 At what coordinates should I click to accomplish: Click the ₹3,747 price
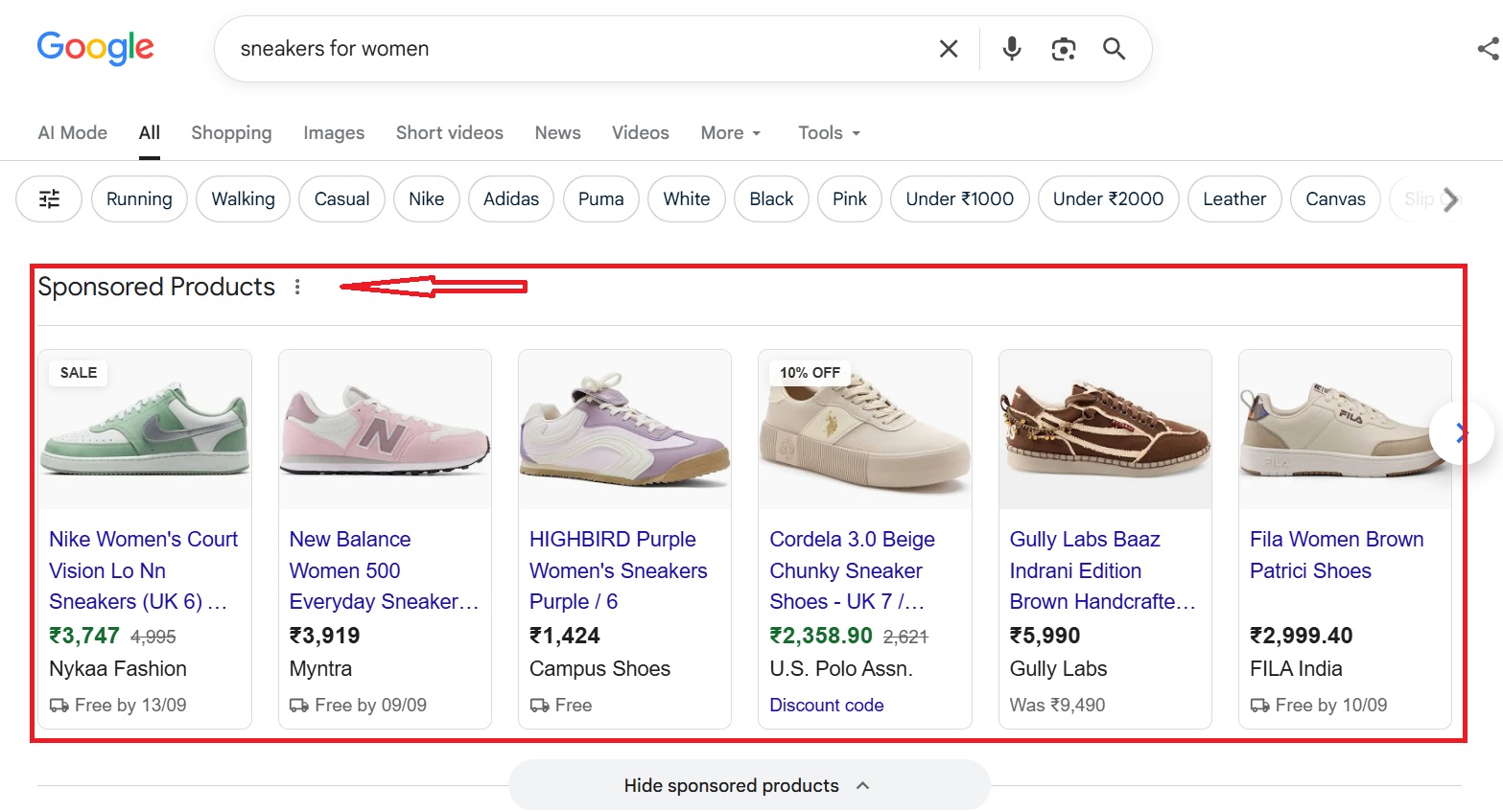pos(84,636)
